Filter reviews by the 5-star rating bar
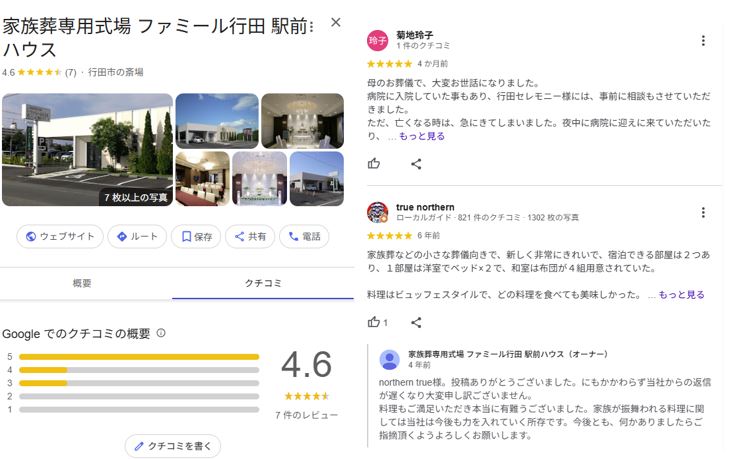 pyautogui.click(x=139, y=357)
